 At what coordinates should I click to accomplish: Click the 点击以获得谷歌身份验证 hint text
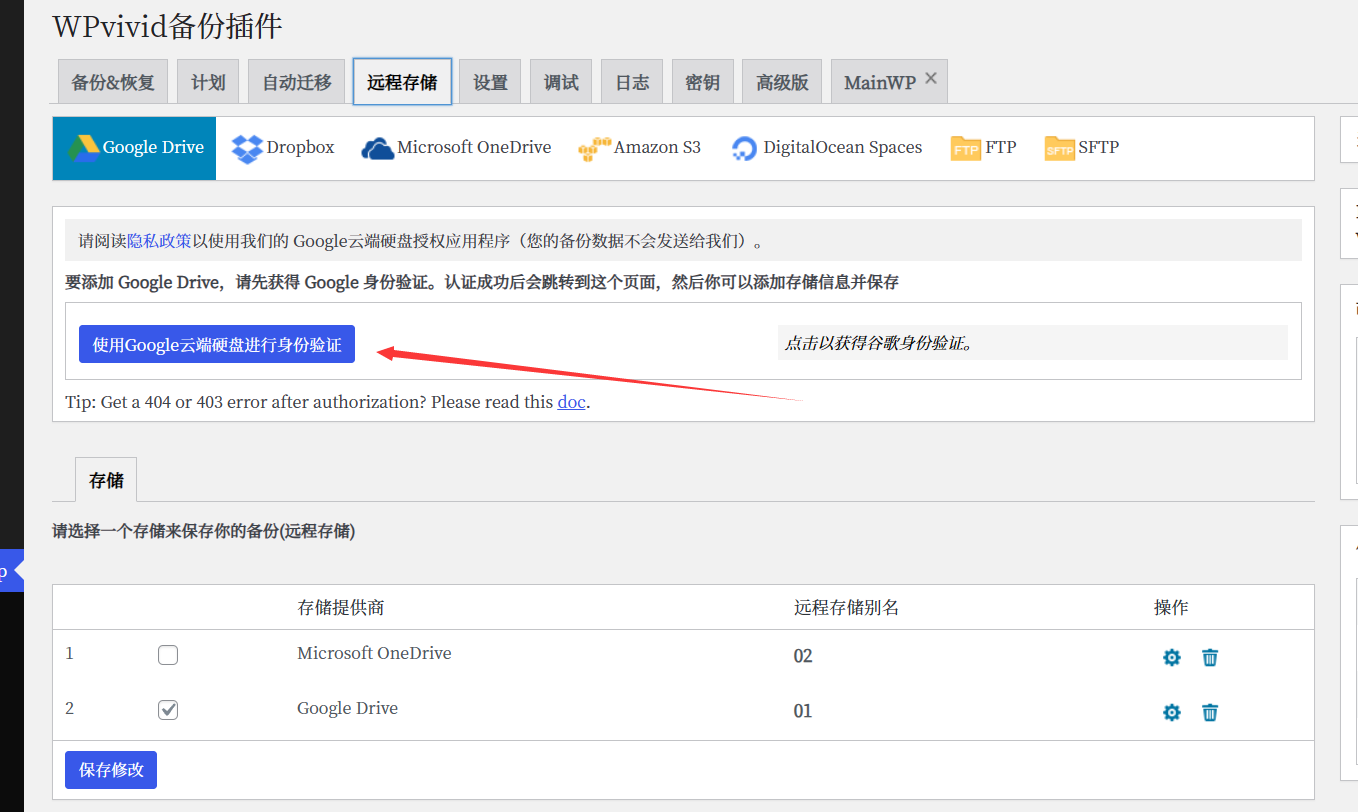pyautogui.click(x=879, y=343)
